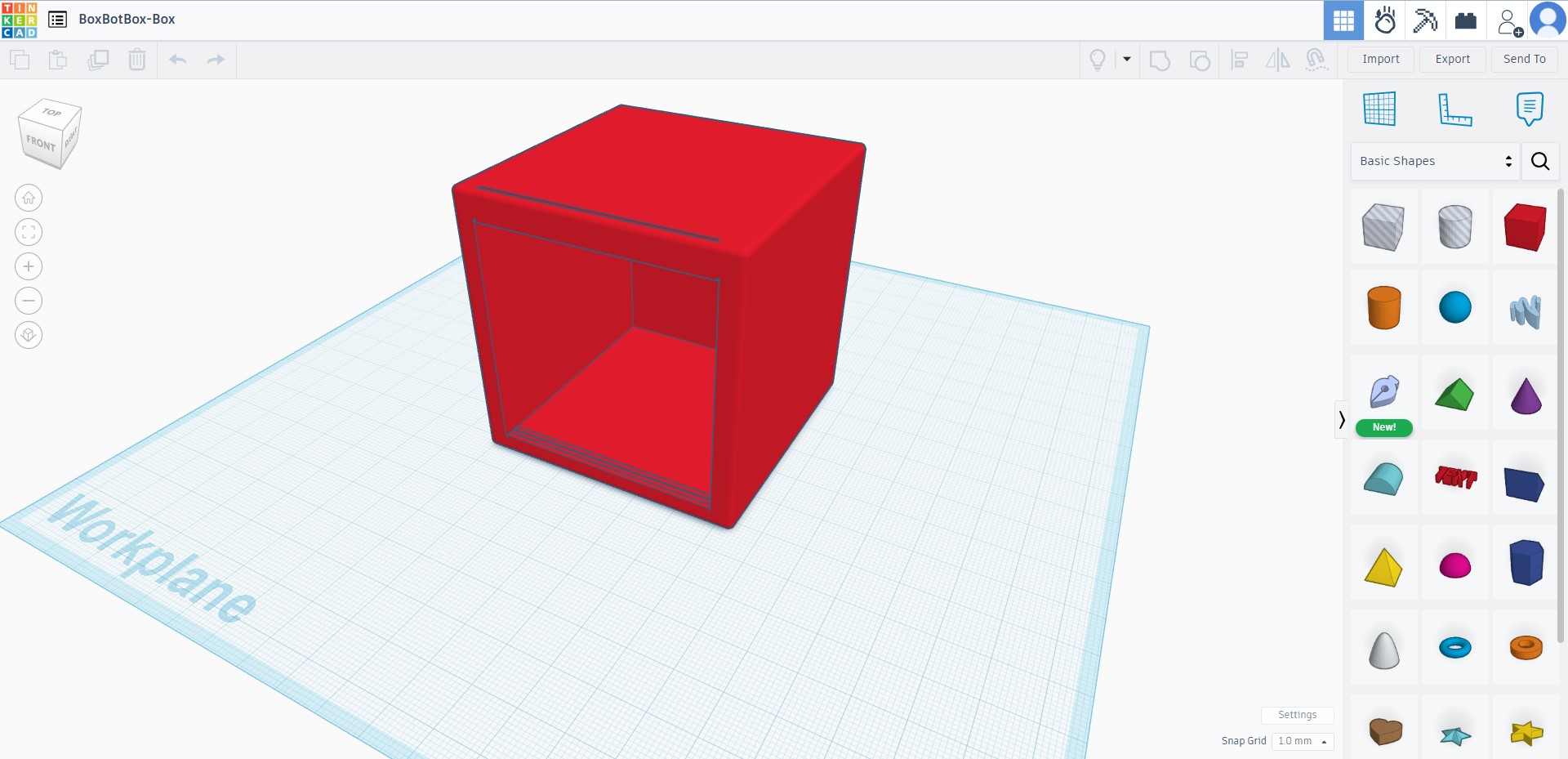Select the orange Cylinder shape
The image size is (1568, 759).
point(1383,307)
